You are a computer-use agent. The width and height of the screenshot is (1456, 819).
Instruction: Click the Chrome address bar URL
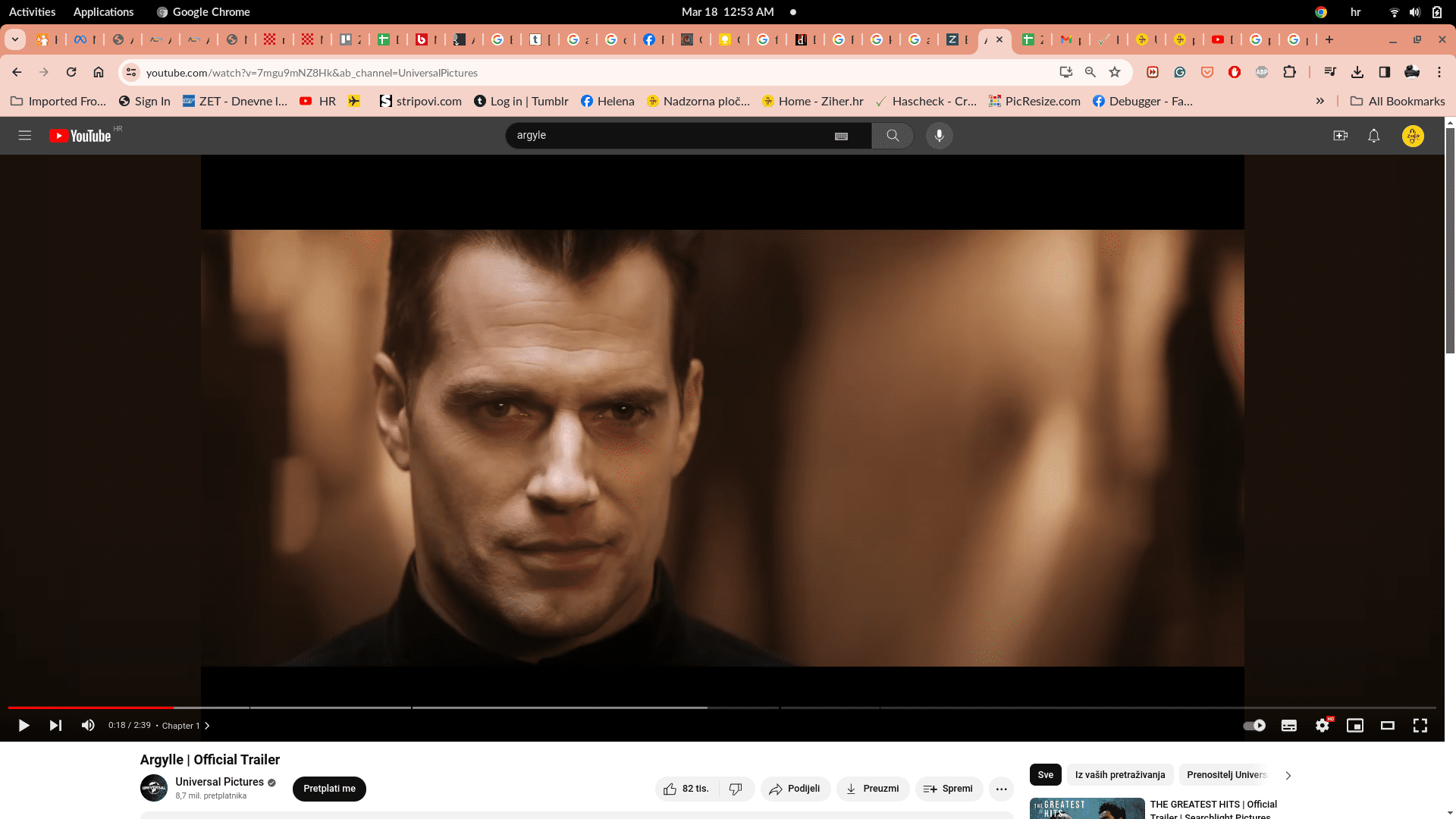click(x=312, y=73)
